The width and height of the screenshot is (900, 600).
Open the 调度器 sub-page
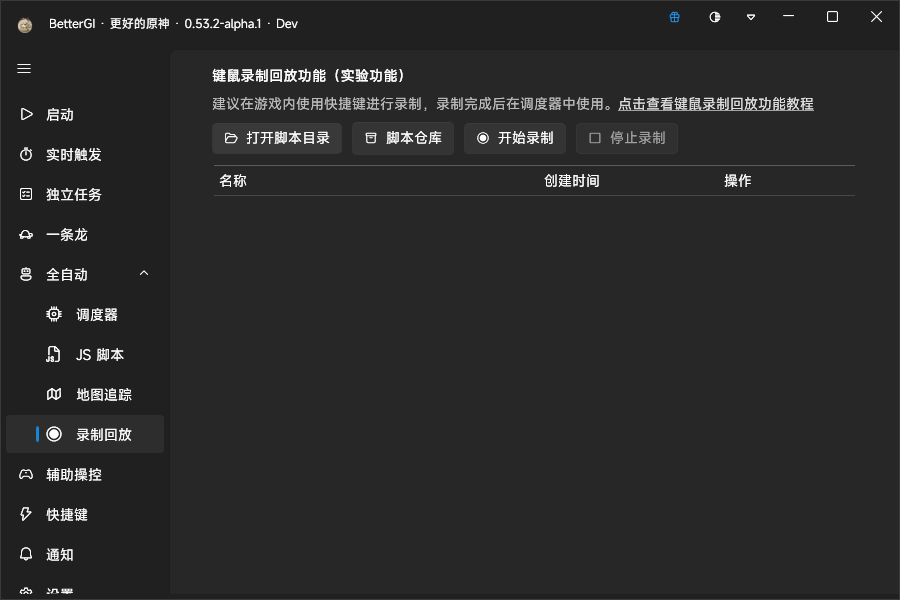[85, 314]
